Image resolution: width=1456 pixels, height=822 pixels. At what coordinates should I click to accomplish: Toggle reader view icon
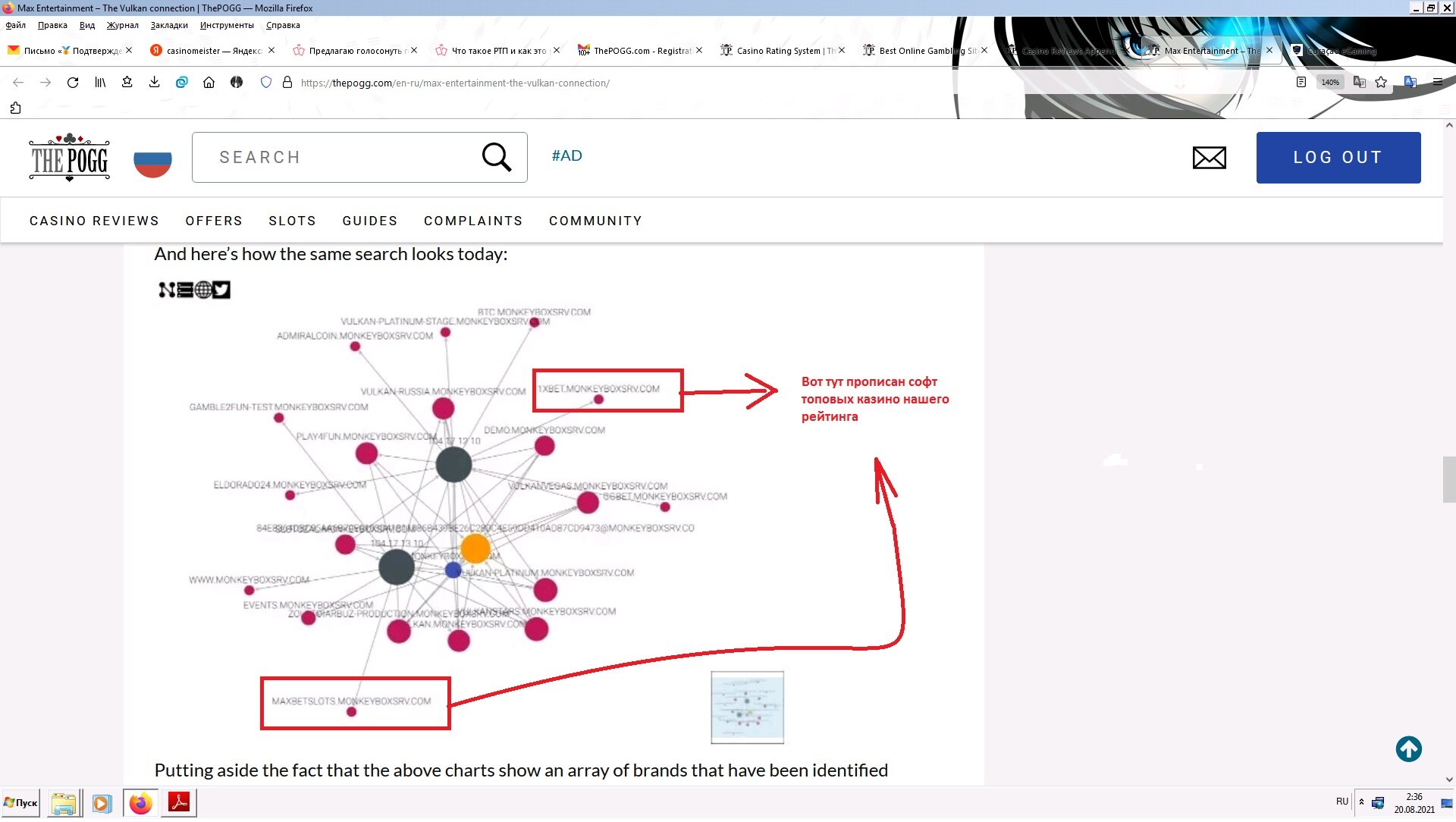pos(1301,83)
